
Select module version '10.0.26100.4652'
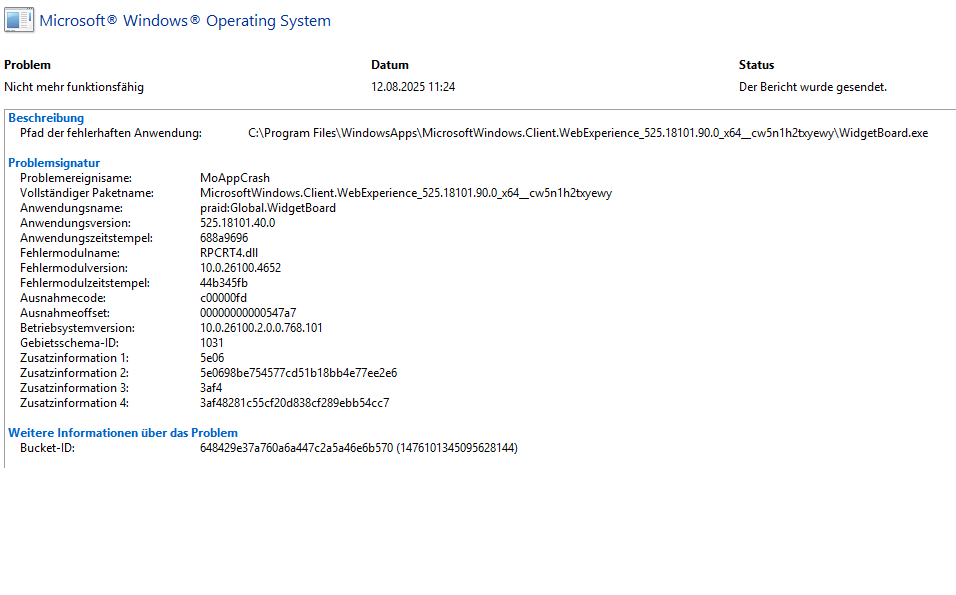click(240, 268)
